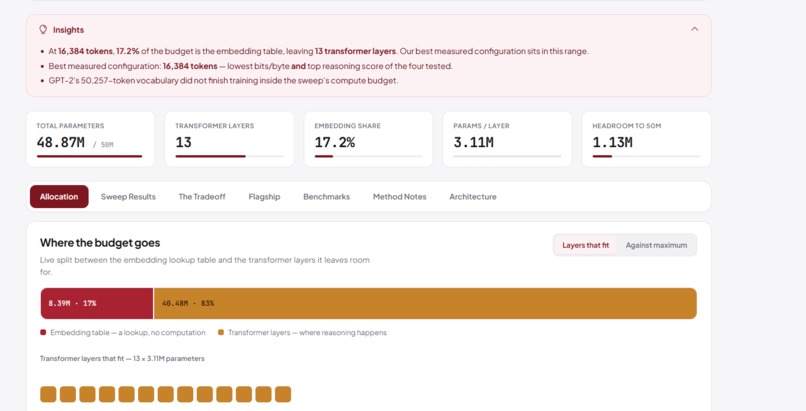The image size is (806, 411).
Task: Click the Headroom to 50M progress bar
Action: [646, 156]
